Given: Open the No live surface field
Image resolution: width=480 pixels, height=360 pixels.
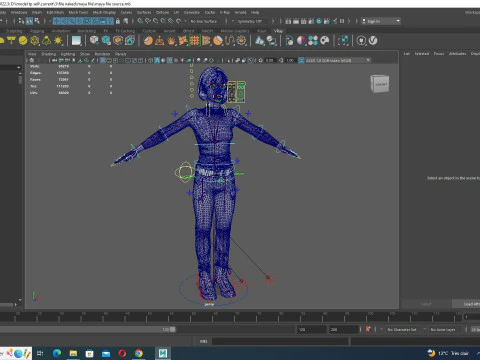Looking at the screenshot, I should tap(204, 21).
